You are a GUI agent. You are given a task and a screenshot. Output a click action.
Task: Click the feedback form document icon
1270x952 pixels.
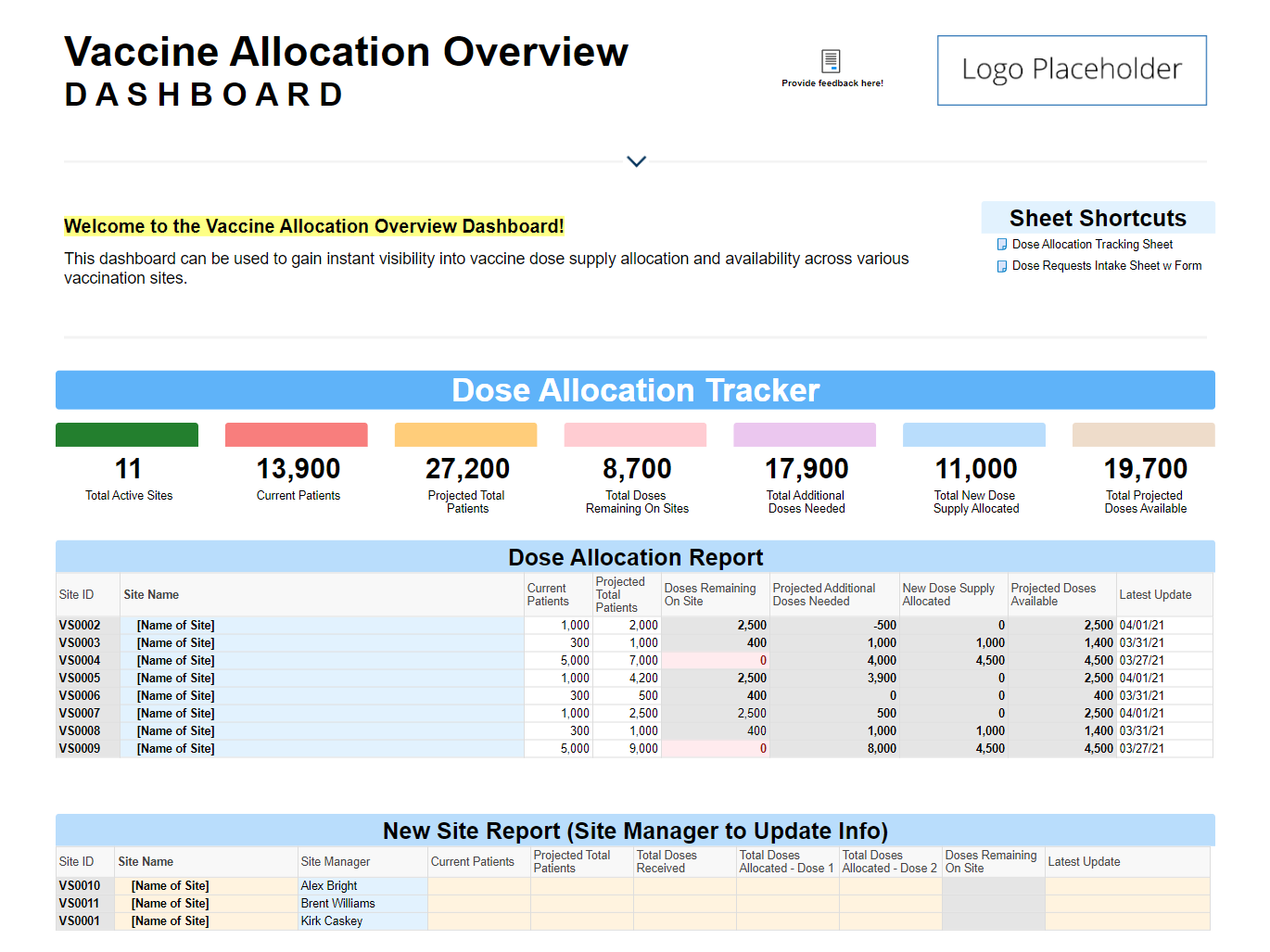click(x=831, y=61)
